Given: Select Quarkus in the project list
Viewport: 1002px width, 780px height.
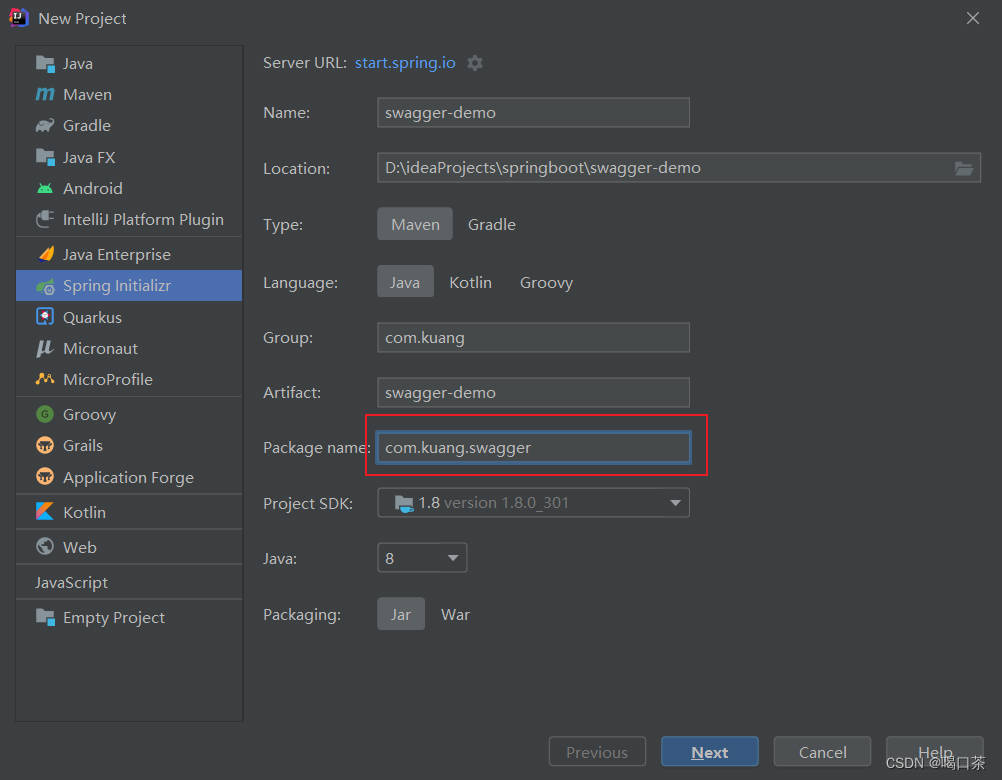Looking at the screenshot, I should 129,317.
